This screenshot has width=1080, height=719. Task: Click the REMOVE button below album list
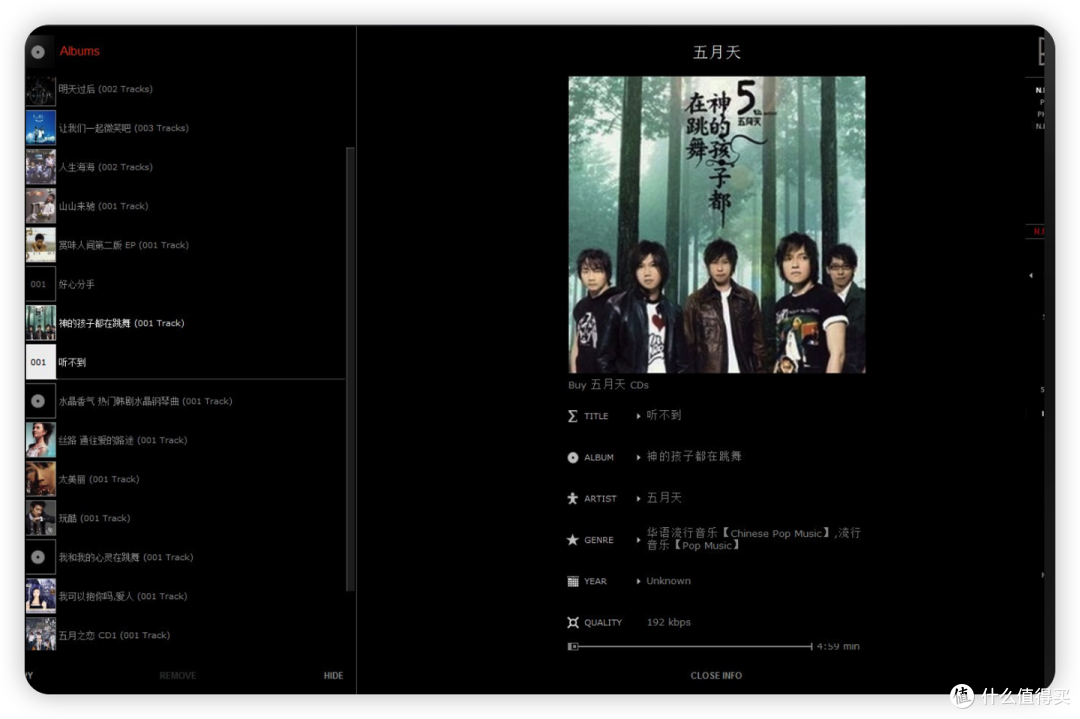tap(178, 676)
